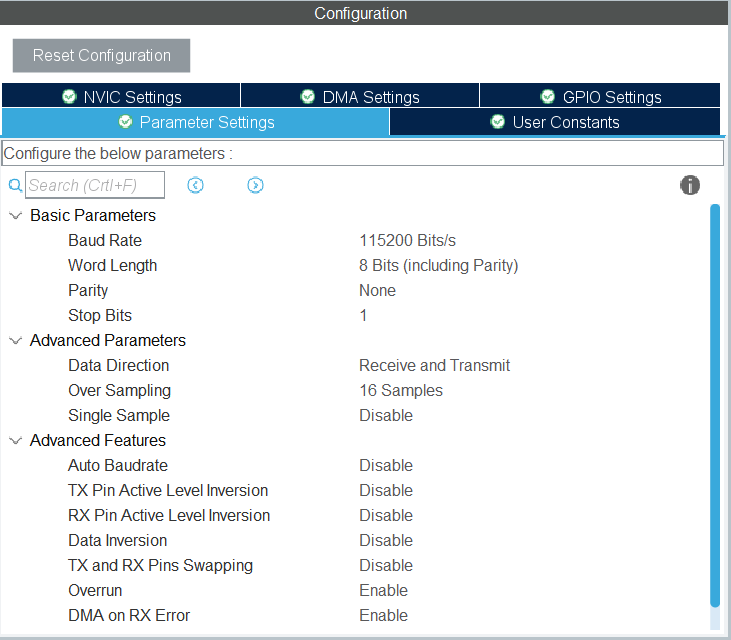This screenshot has width=731, height=640.
Task: Open the Parity value None
Action: point(377,290)
